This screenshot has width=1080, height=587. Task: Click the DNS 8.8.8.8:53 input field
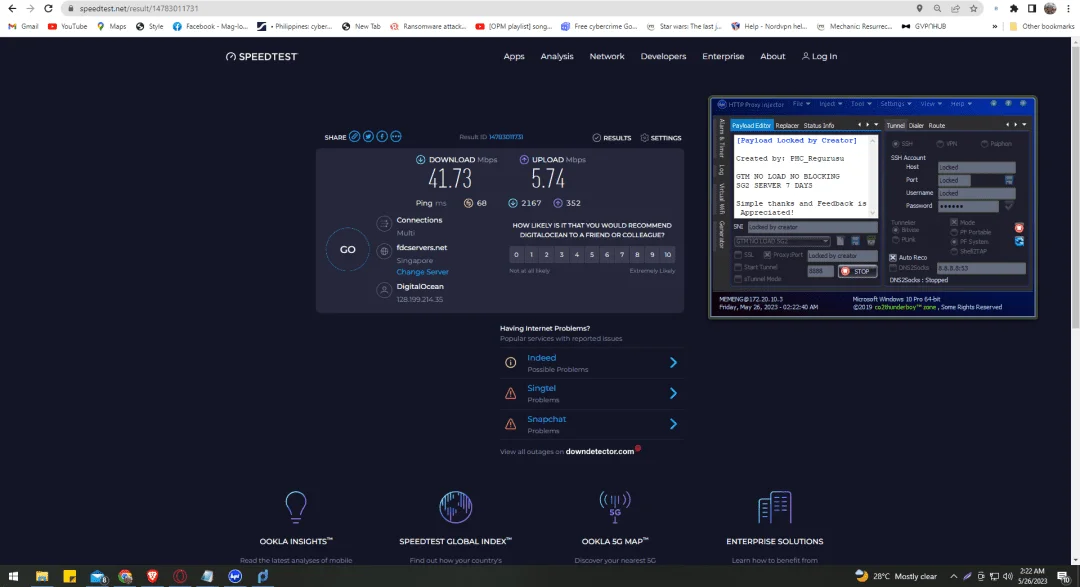[x=981, y=268]
